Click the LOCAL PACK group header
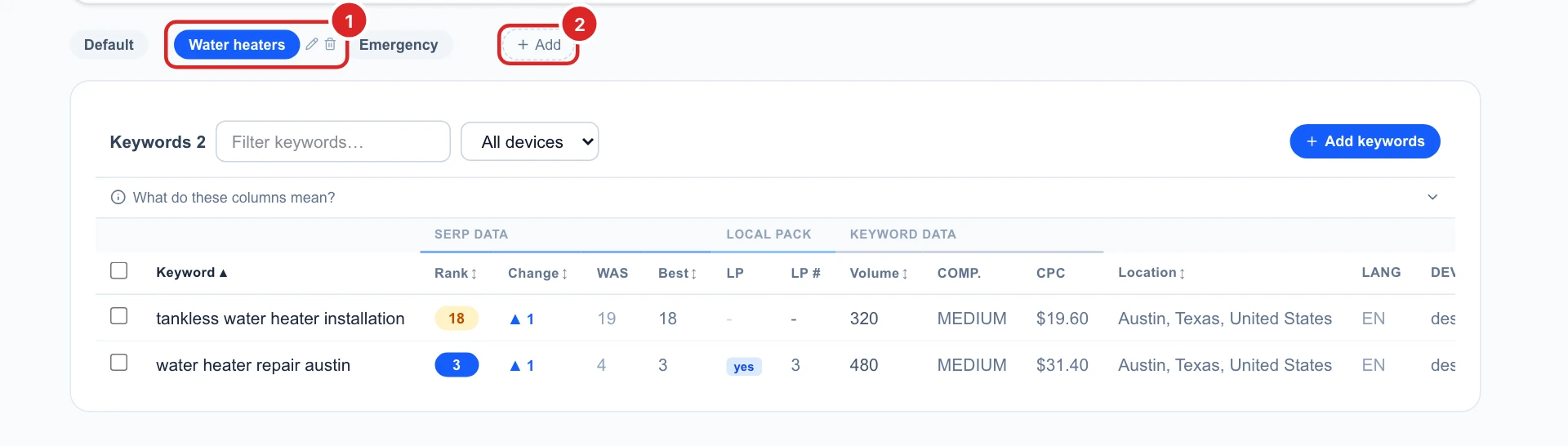This screenshot has height=446, width=1568. [768, 234]
